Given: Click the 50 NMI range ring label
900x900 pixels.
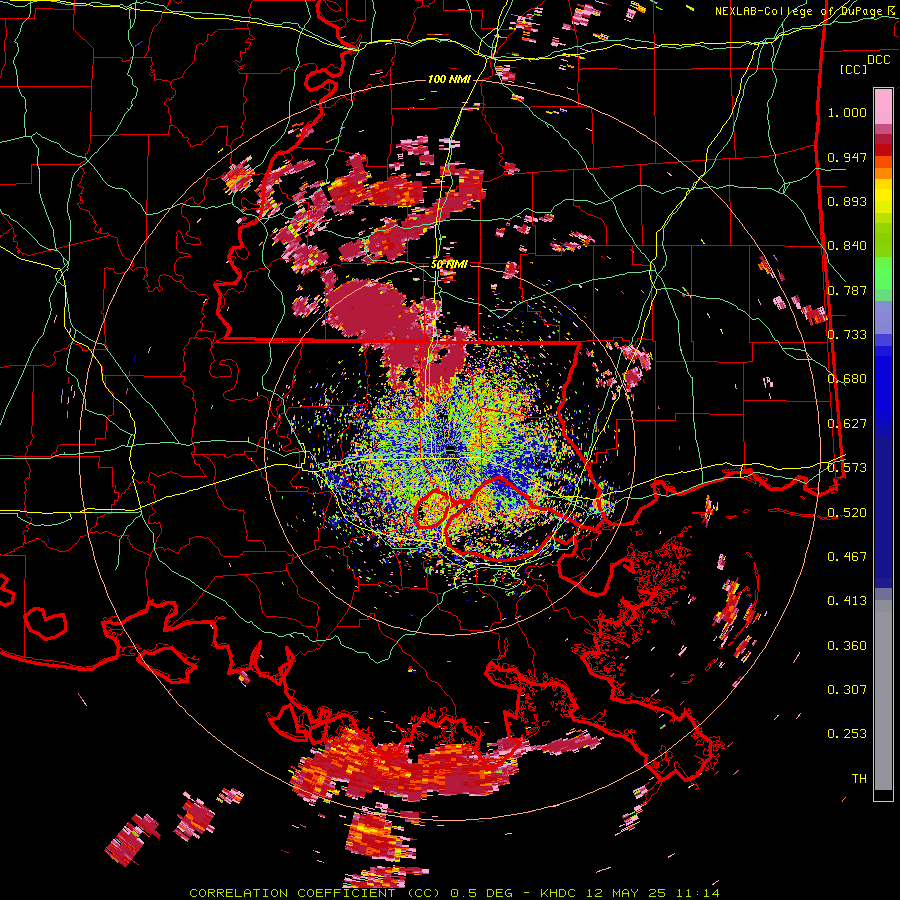Looking at the screenshot, I should tap(449, 265).
